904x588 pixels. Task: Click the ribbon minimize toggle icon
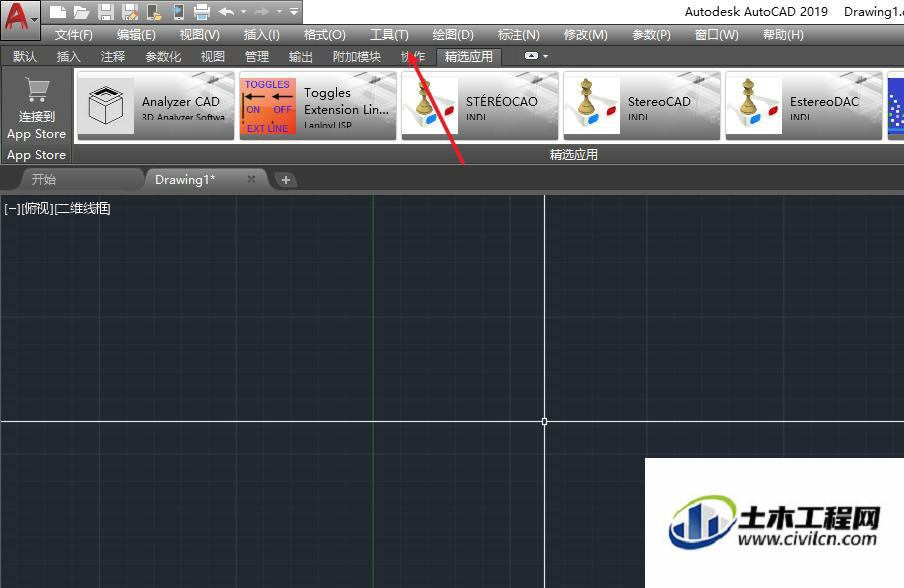coord(532,56)
